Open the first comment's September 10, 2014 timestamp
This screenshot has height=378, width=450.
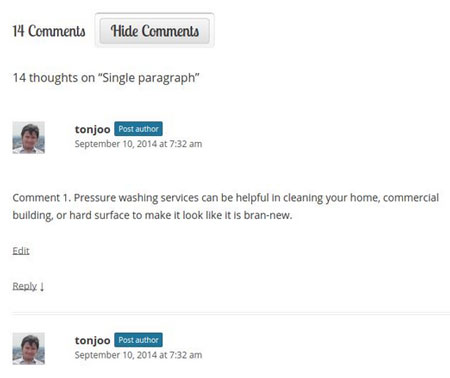(138, 144)
